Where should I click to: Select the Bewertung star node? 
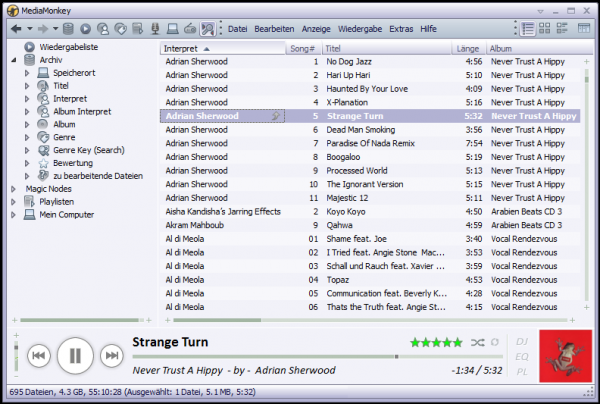[x=45, y=163]
